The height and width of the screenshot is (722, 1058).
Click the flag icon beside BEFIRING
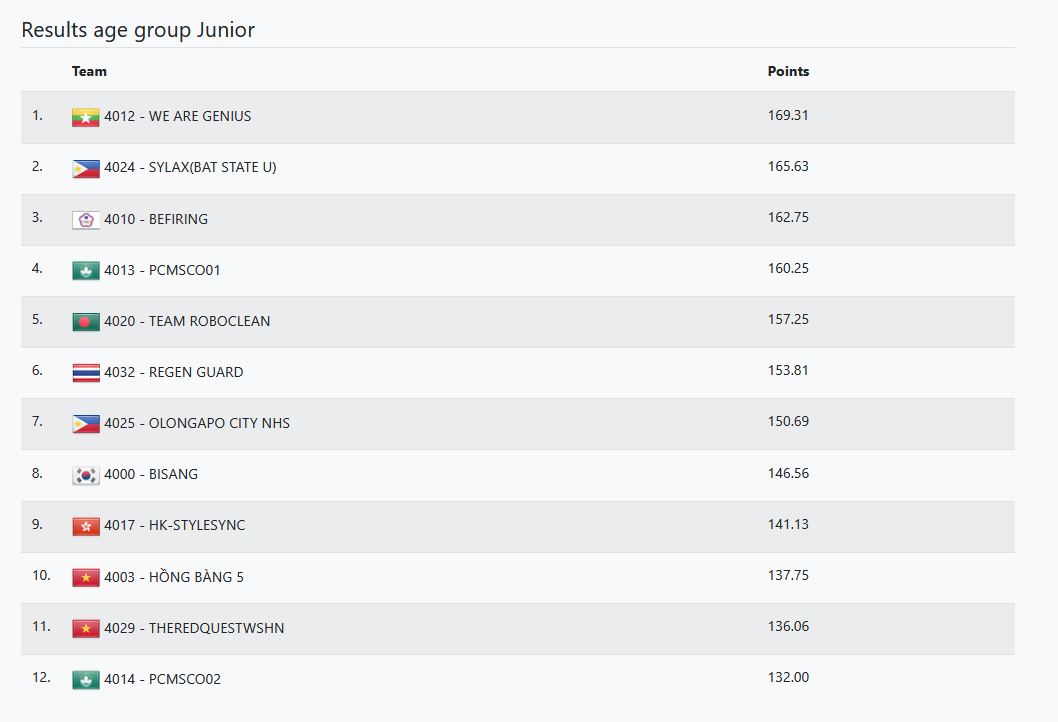(x=86, y=220)
